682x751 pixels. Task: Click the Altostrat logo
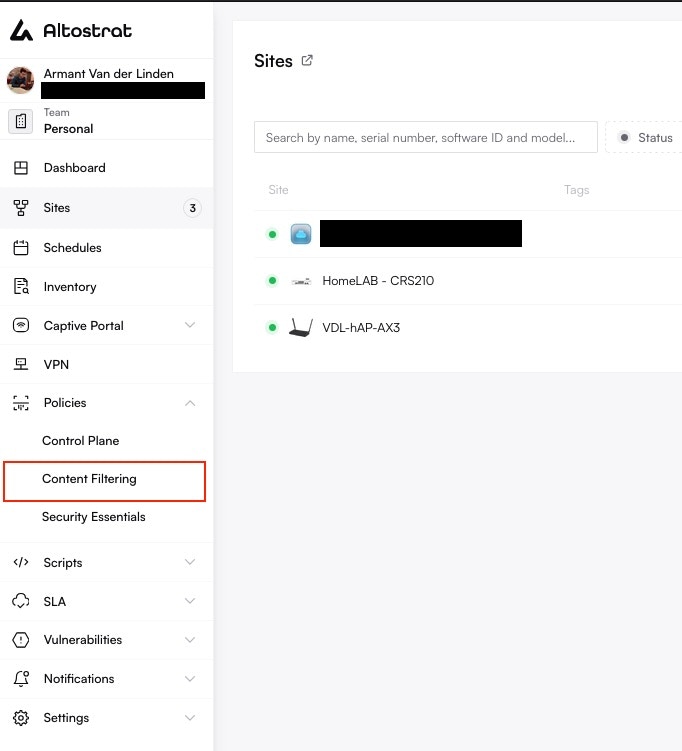click(70, 30)
